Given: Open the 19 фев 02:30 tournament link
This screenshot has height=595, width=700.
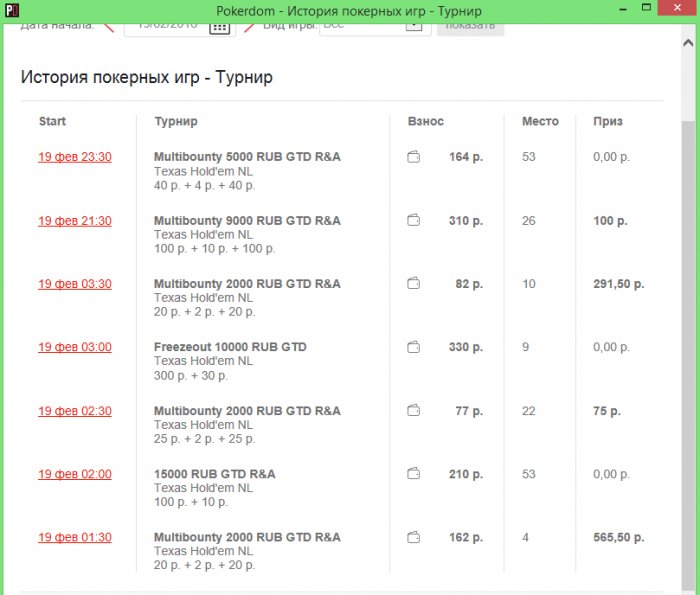Looking at the screenshot, I should coord(75,411).
